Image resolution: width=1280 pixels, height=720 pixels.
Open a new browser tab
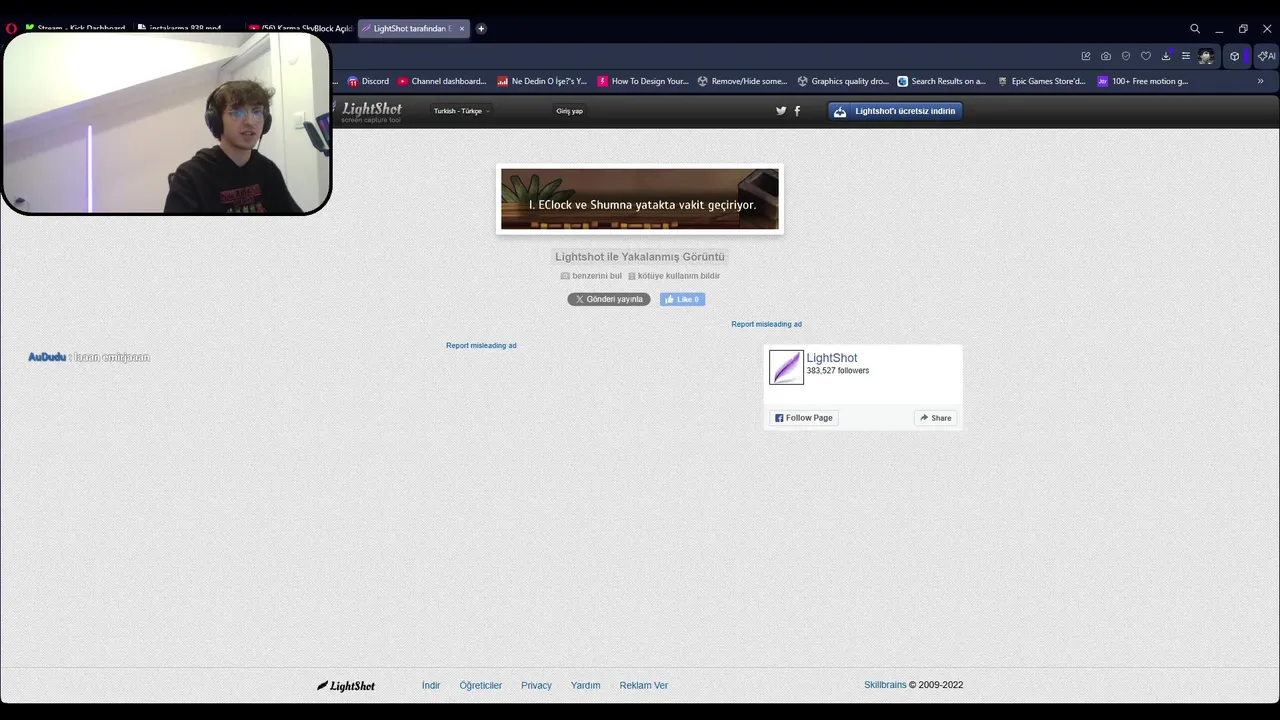pyautogui.click(x=481, y=28)
